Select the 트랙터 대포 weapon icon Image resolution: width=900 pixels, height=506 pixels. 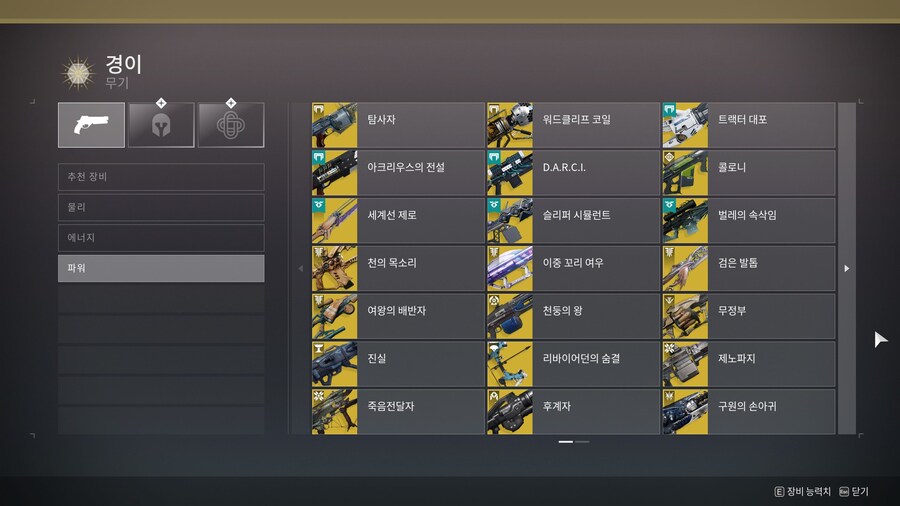685,125
